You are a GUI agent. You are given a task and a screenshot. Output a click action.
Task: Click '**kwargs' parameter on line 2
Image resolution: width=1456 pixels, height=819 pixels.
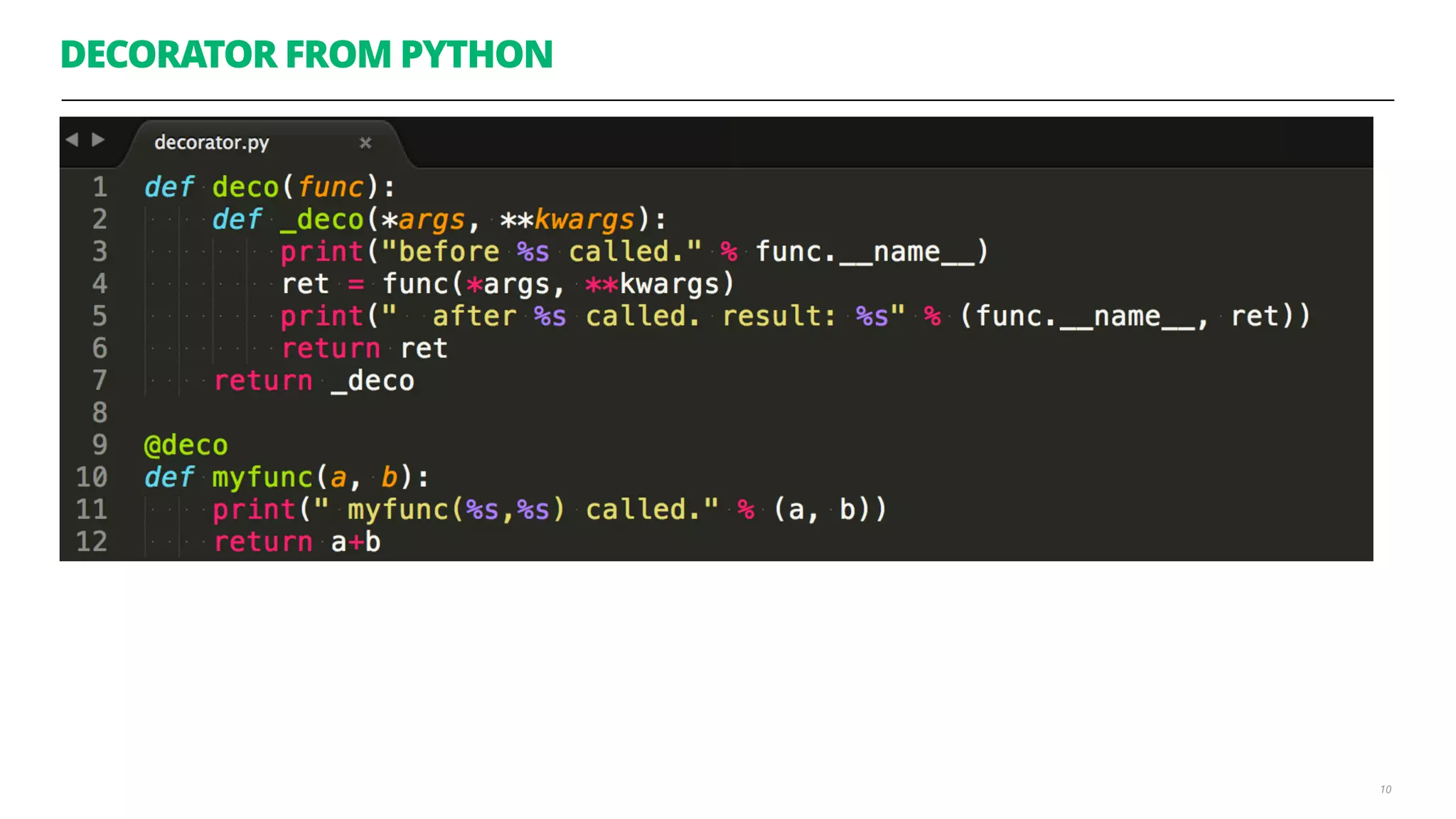pyautogui.click(x=567, y=220)
